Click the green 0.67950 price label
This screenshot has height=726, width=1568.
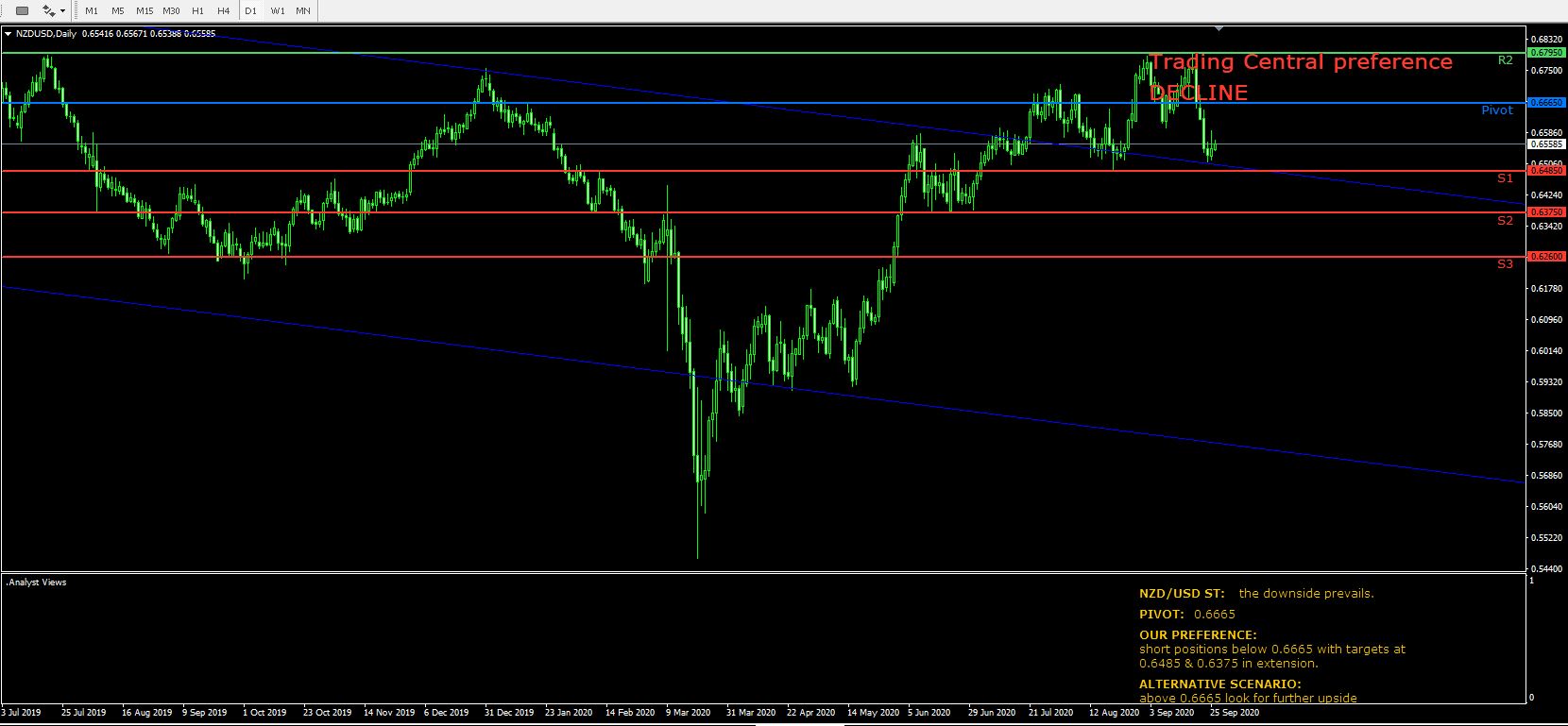pos(1544,53)
